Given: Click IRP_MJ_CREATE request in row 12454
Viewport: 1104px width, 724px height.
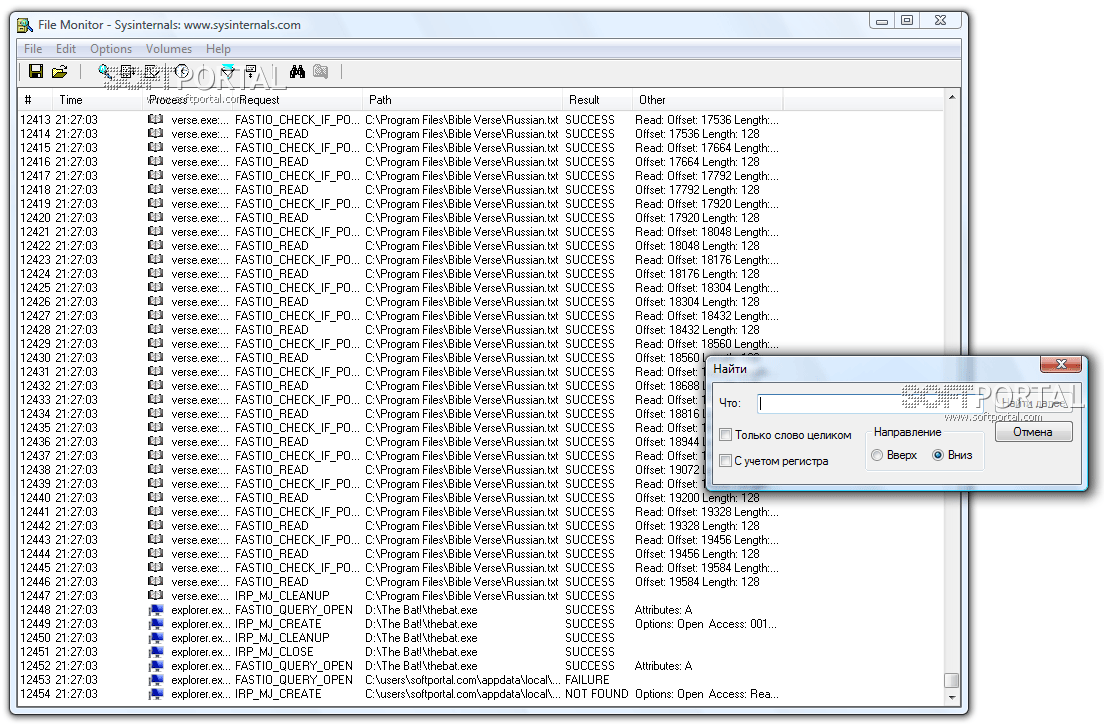Looking at the screenshot, I should 278,694.
